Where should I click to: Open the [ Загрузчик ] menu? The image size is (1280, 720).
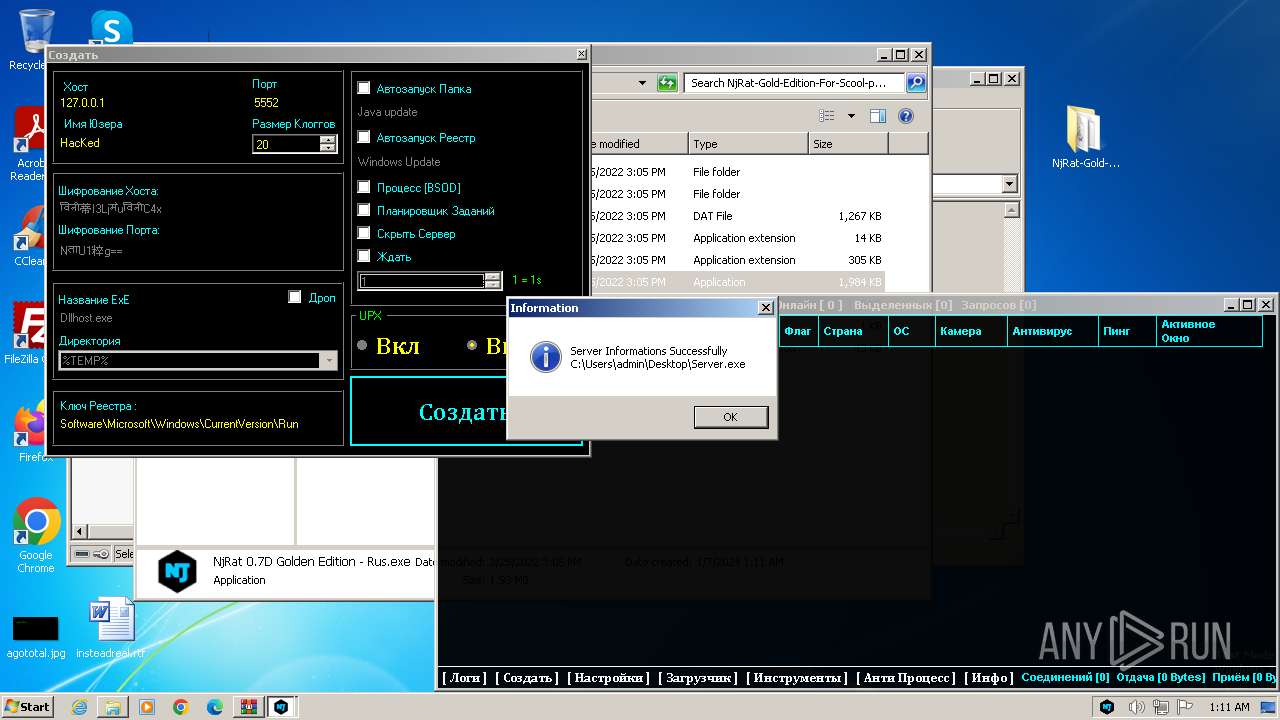coord(698,678)
